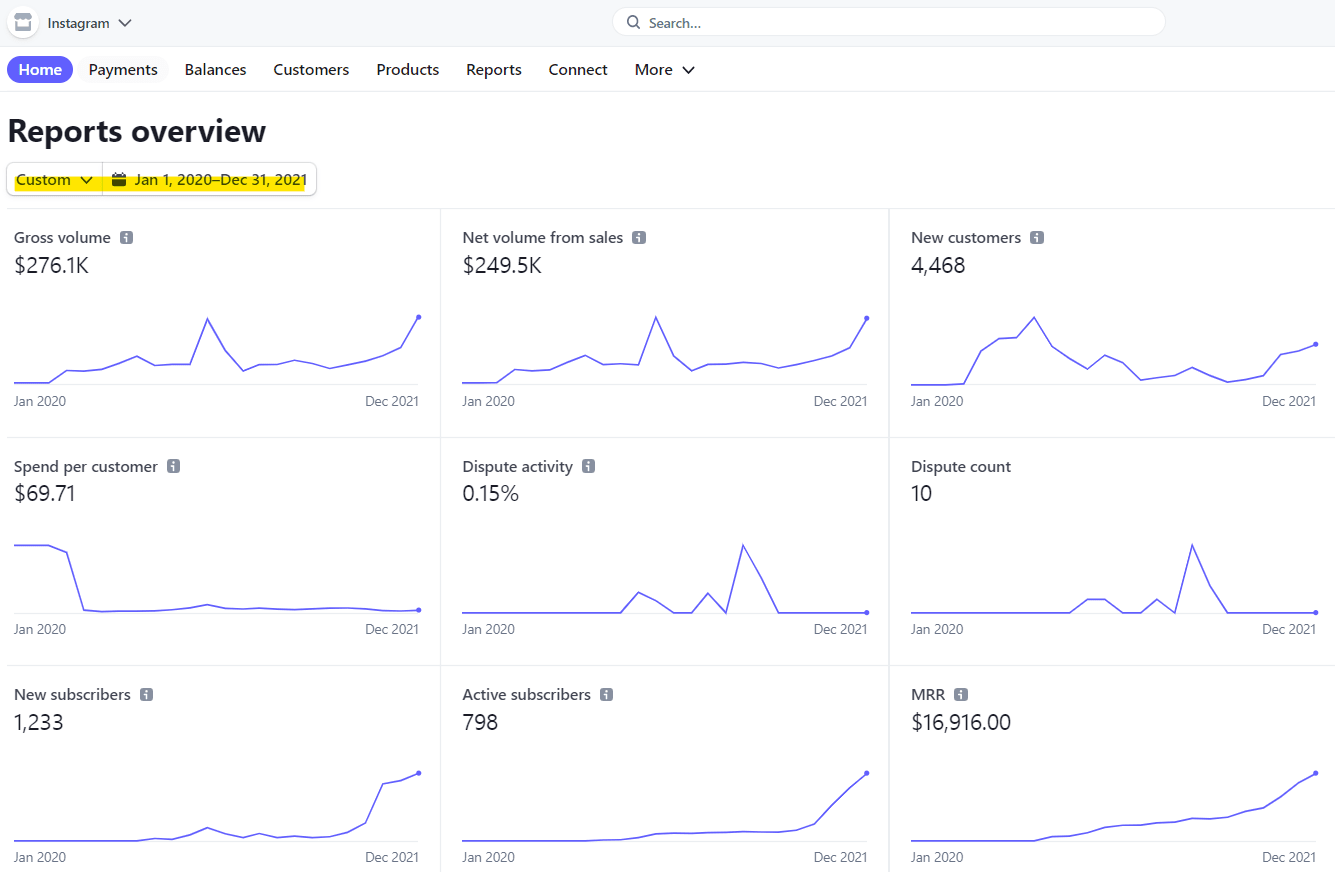Click the Home button in navigation
The width and height of the screenshot is (1335, 872).
click(x=40, y=70)
